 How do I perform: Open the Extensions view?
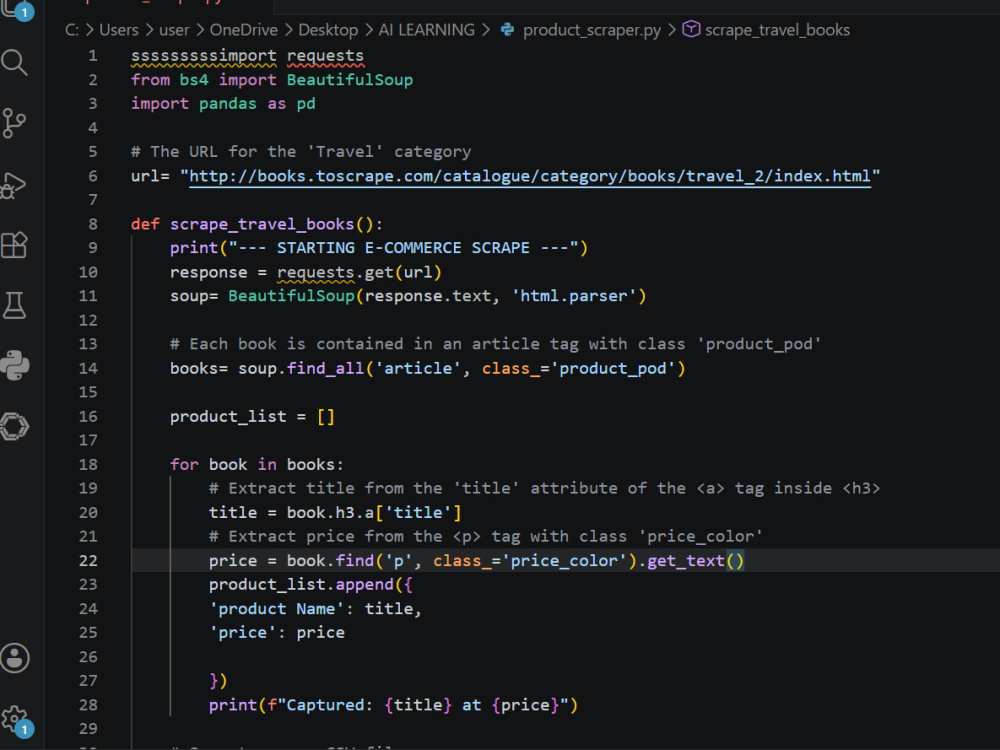click(14, 245)
